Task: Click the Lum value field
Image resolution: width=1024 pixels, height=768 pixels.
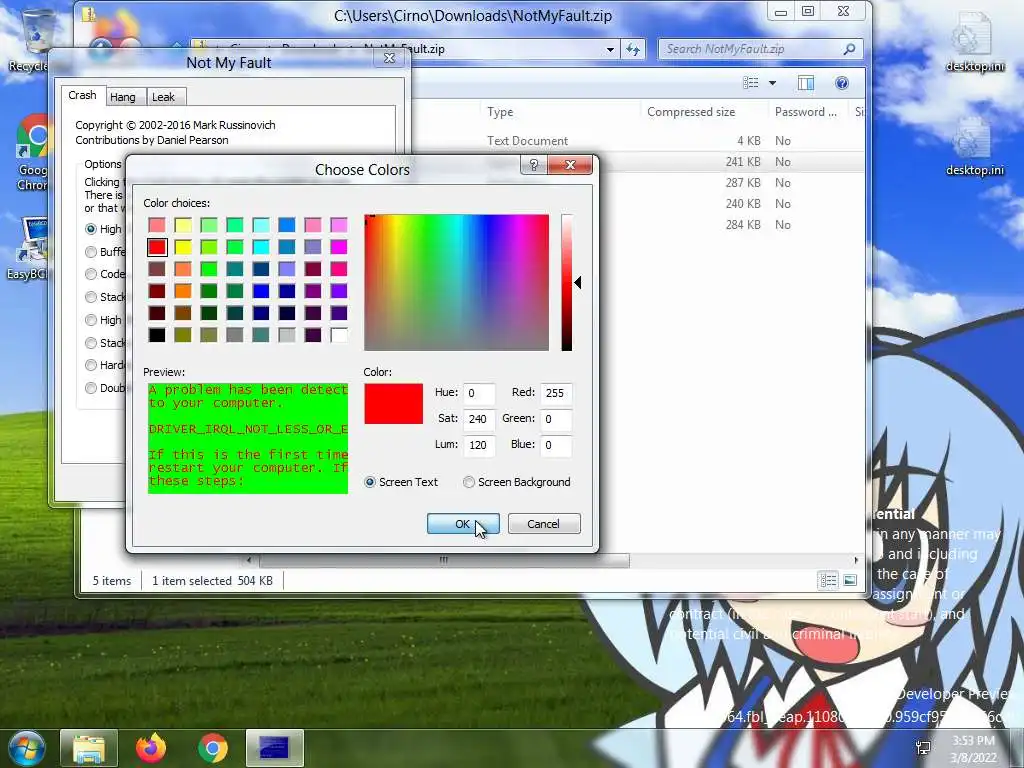Action: (478, 445)
